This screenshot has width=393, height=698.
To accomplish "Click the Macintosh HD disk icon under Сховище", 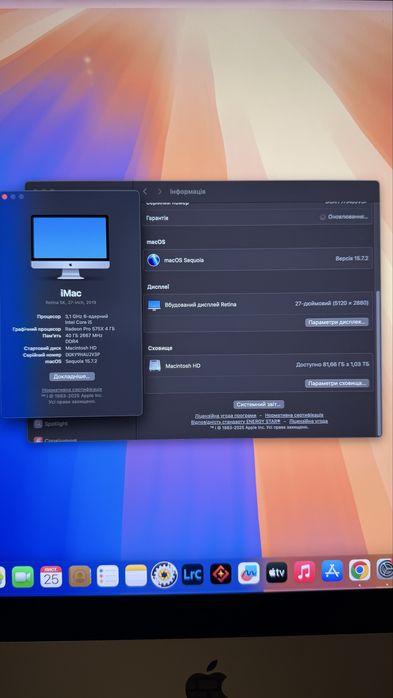I will 155,365.
